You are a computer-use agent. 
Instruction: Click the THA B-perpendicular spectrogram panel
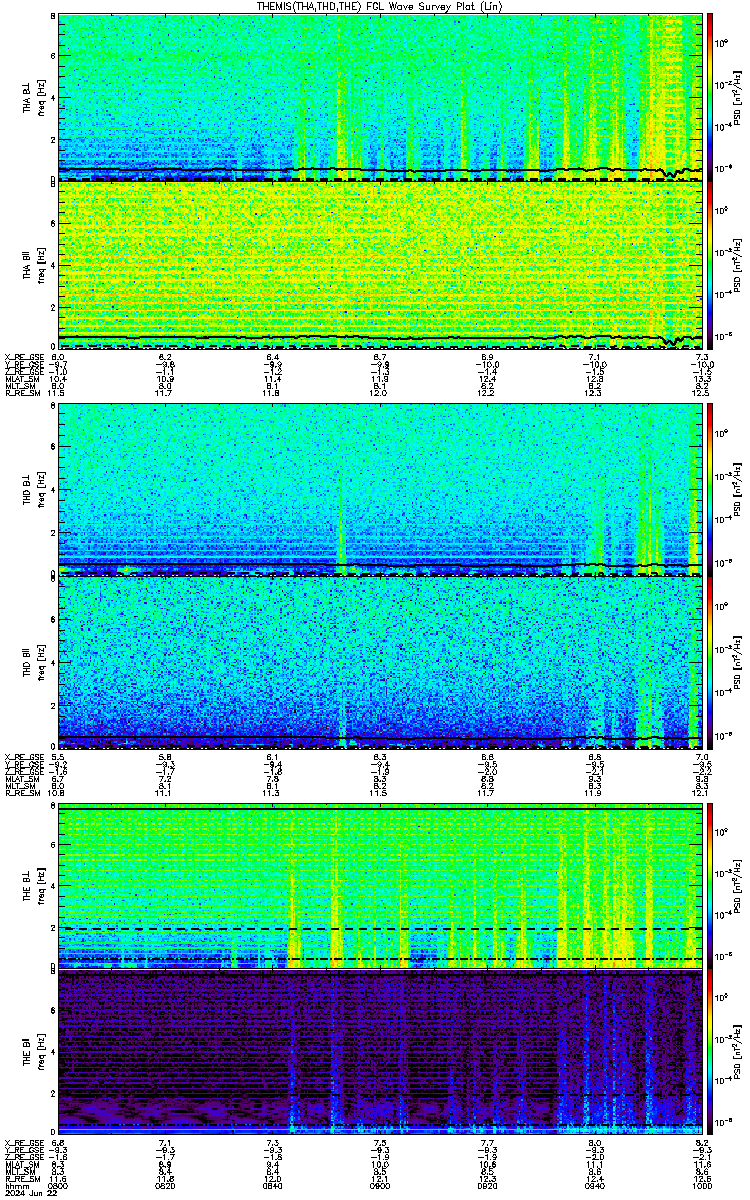[x=380, y=97]
